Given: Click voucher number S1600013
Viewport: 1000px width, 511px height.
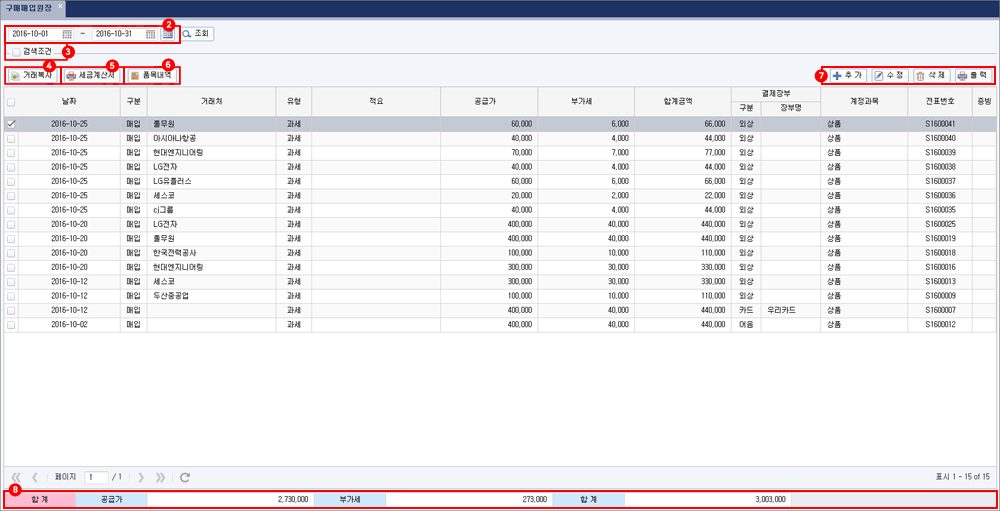Looking at the screenshot, I should (x=939, y=282).
